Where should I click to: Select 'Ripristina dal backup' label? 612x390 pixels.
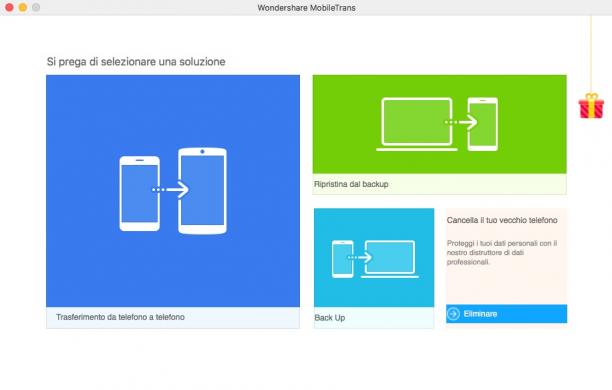tap(351, 184)
